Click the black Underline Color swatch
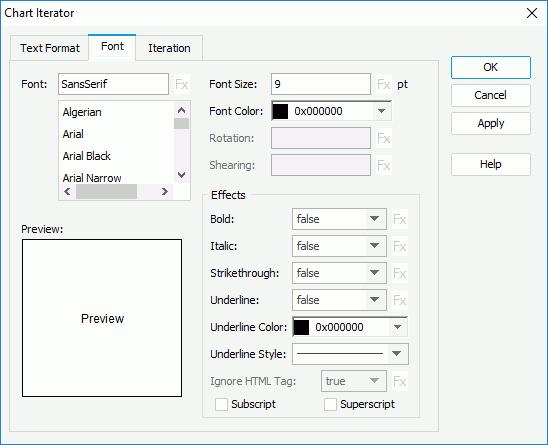This screenshot has height=445, width=548. (x=301, y=328)
